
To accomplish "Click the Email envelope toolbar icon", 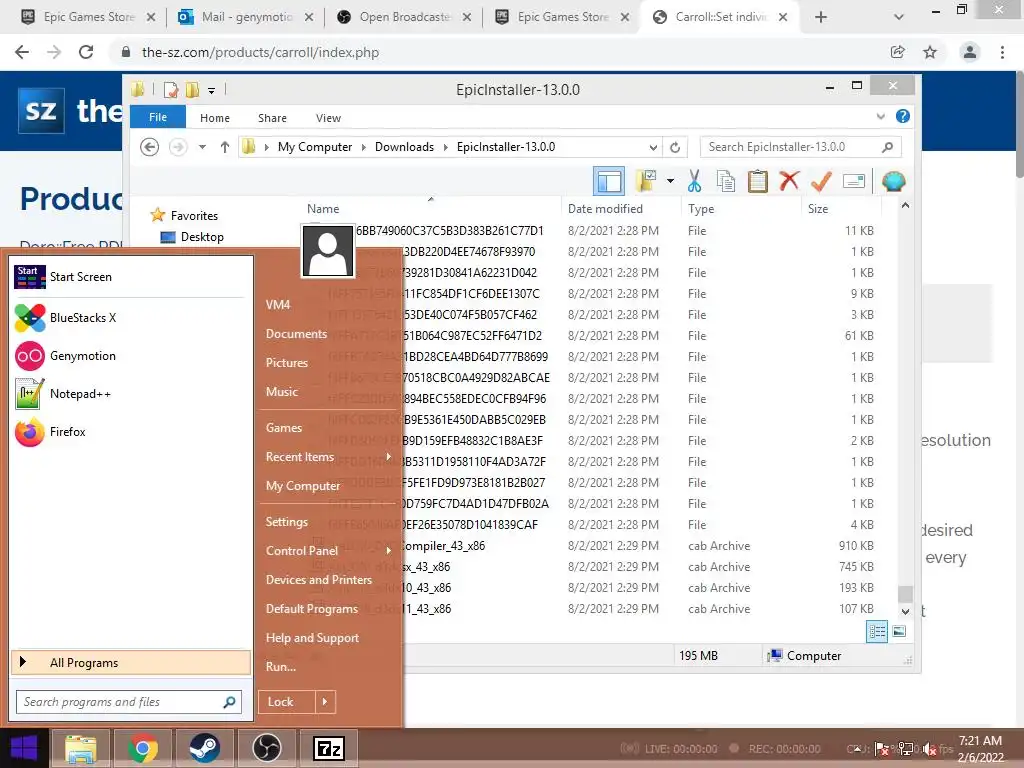I will coord(854,181).
